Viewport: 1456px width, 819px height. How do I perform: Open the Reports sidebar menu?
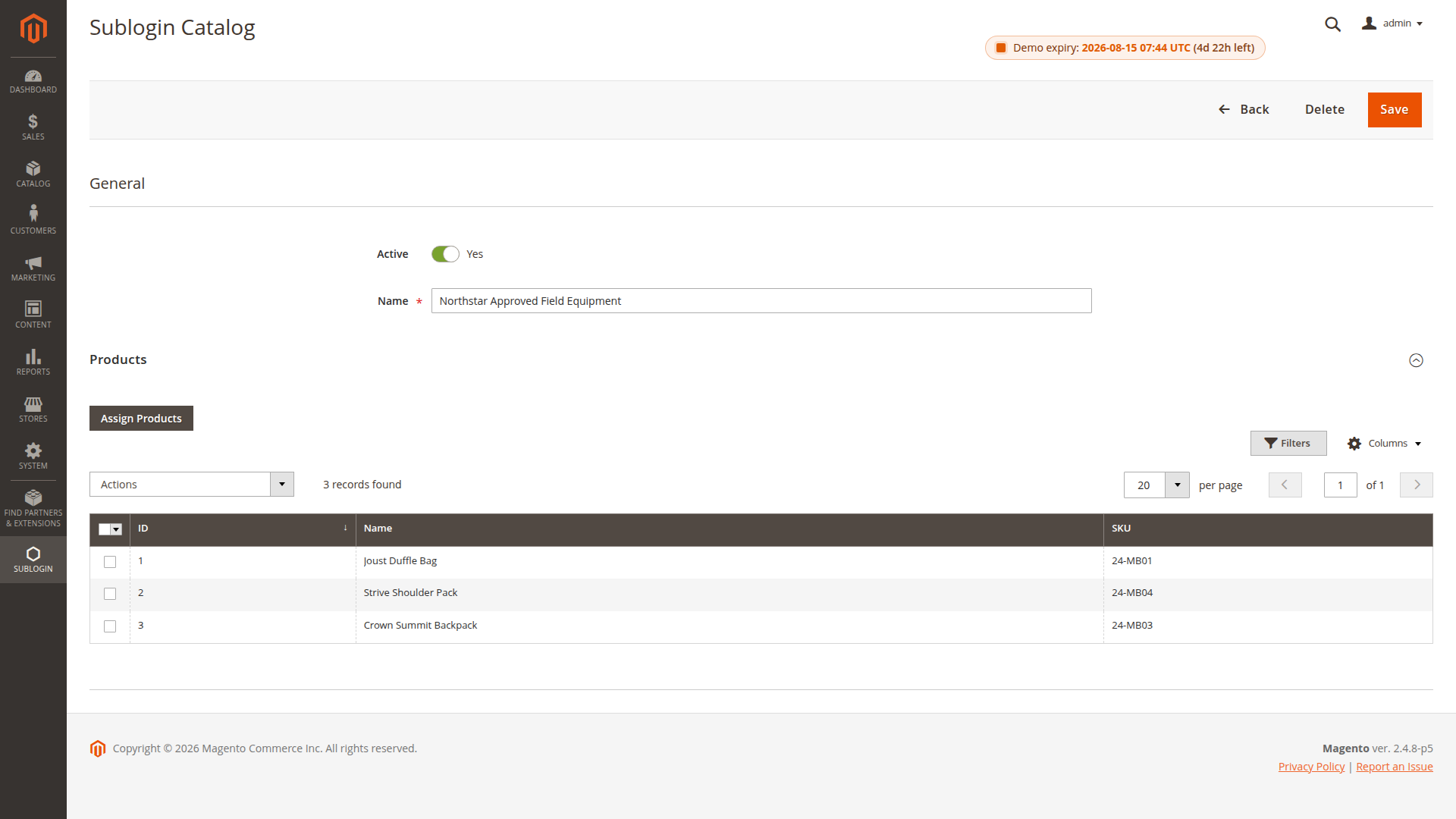pyautogui.click(x=33, y=362)
